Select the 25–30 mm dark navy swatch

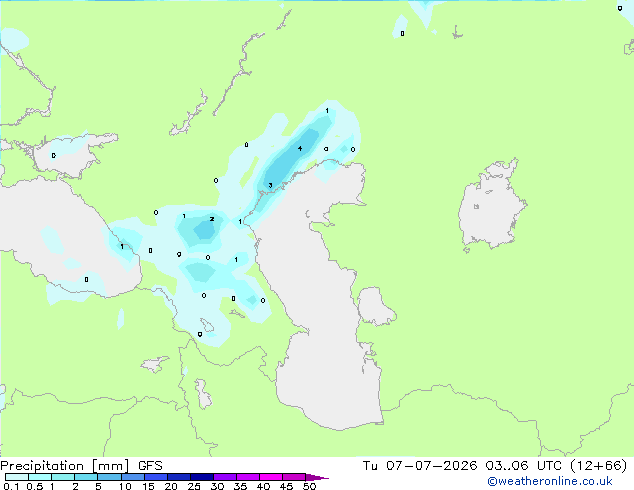[202, 477]
